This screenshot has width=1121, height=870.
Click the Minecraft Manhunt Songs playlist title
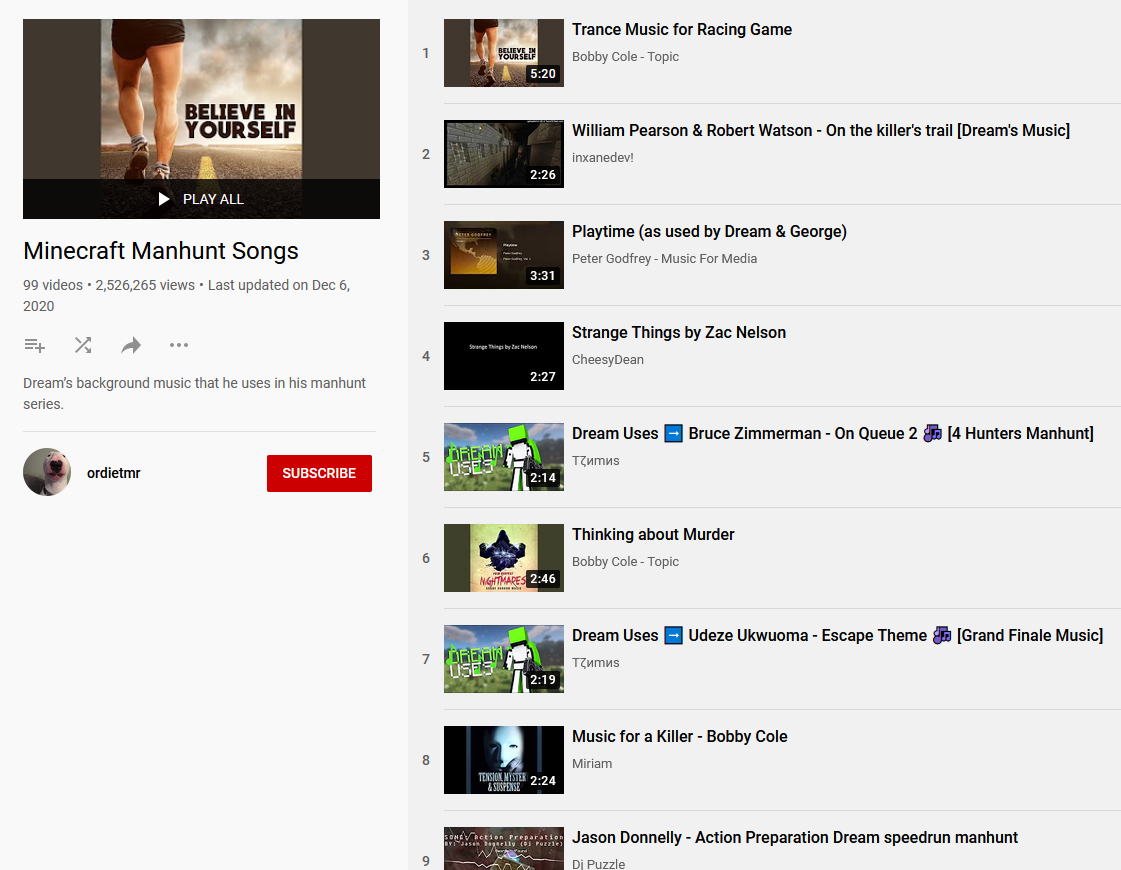(161, 251)
